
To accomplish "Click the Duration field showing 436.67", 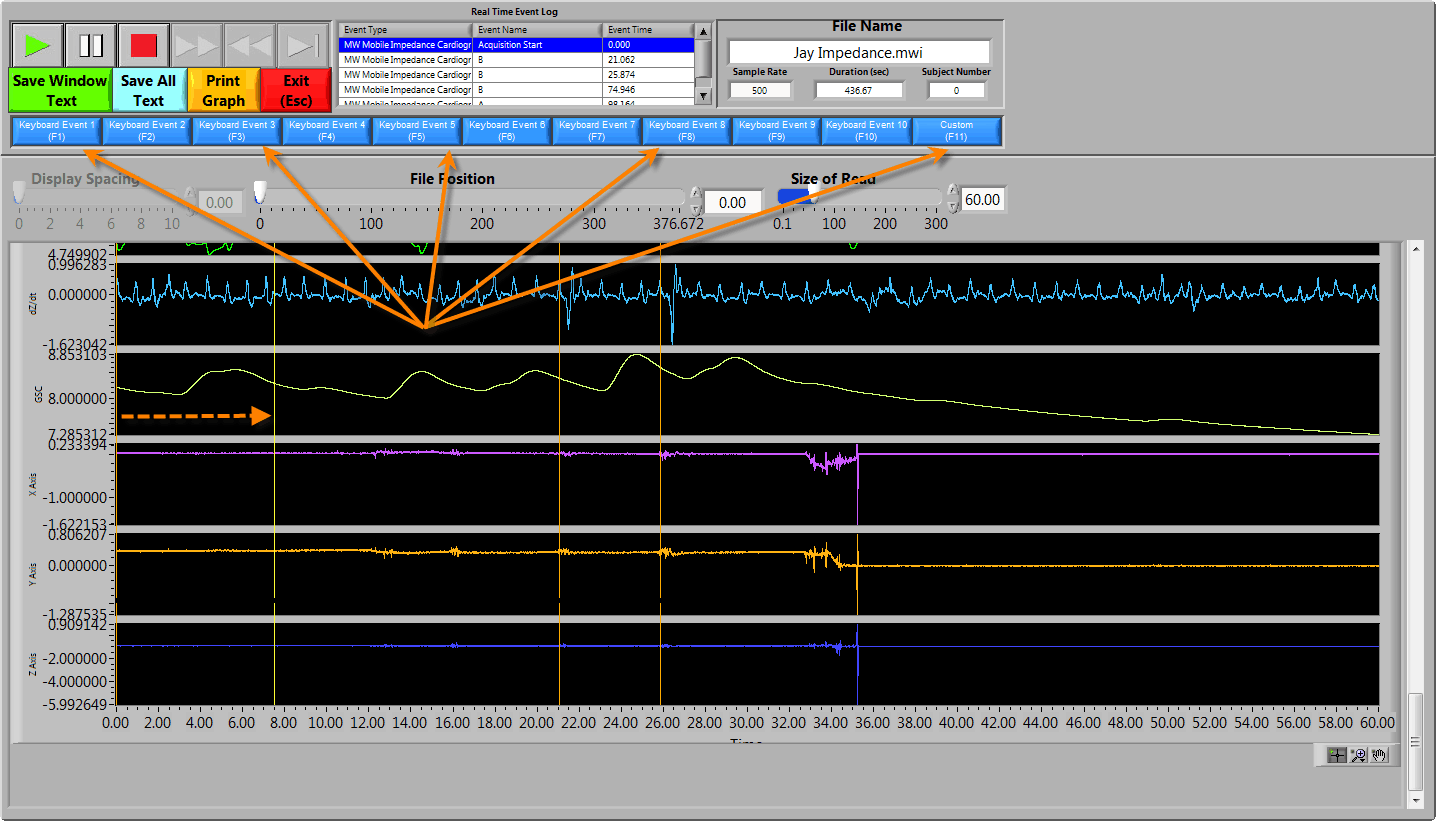I will click(x=859, y=90).
